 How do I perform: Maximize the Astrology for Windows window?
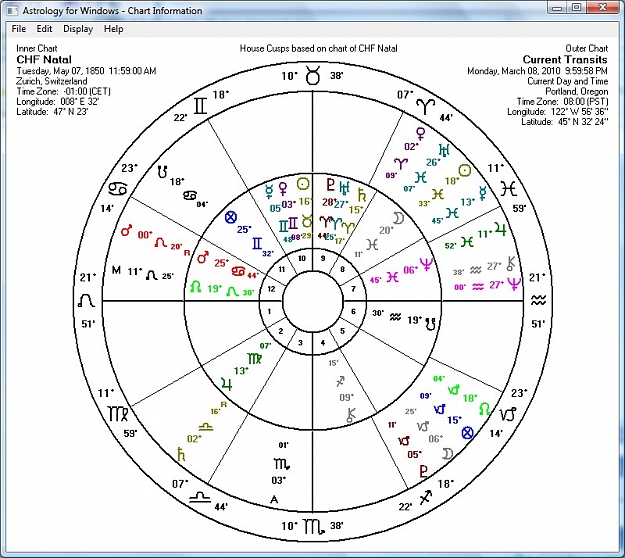(576, 8)
